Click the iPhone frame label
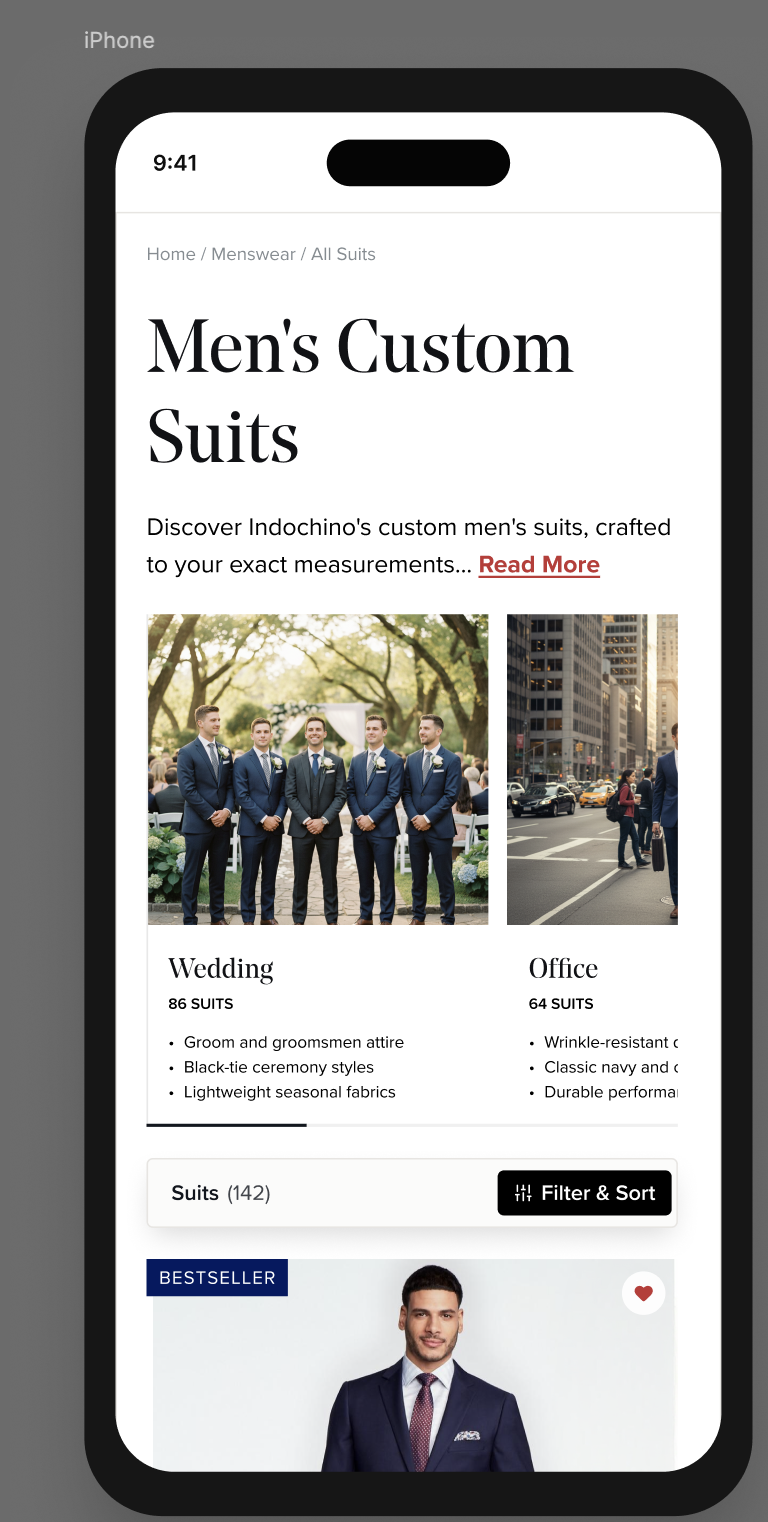 pos(119,41)
